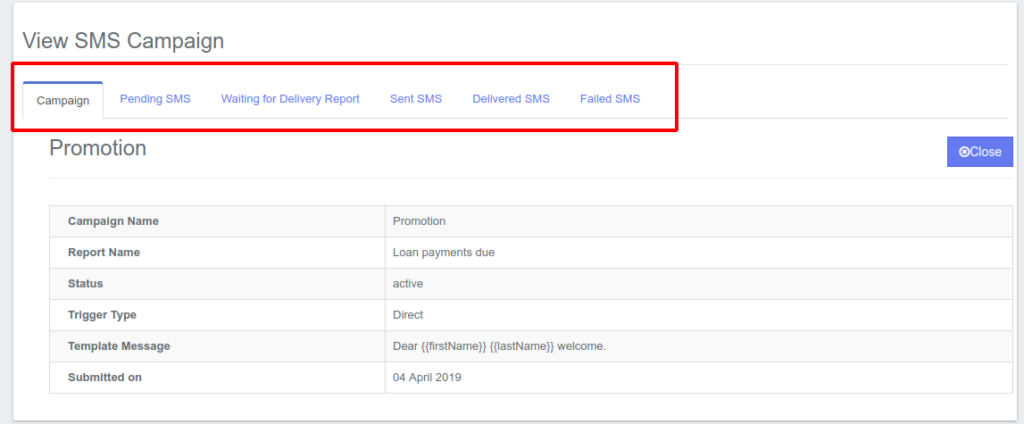The width and height of the screenshot is (1024, 424).
Task: Click the Status row label
Action: (x=85, y=284)
